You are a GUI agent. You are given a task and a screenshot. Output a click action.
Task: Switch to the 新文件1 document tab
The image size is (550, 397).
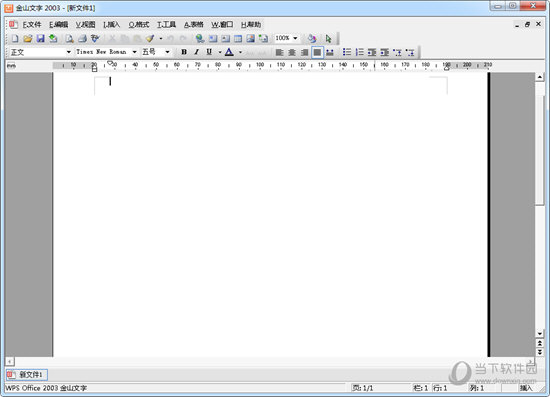(27, 375)
